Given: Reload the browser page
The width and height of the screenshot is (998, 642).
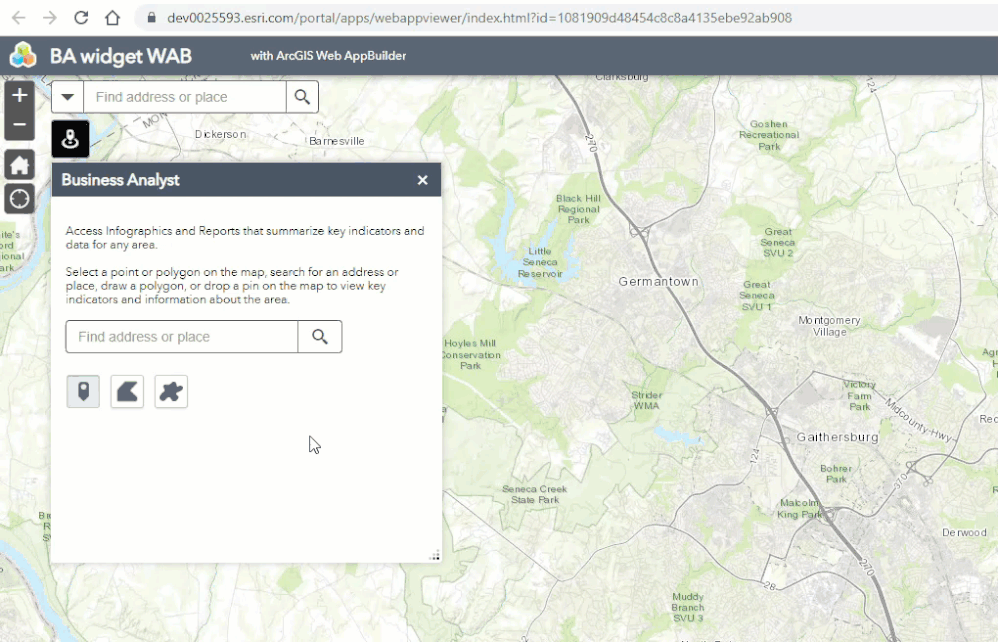Looking at the screenshot, I should pyautogui.click(x=81, y=18).
